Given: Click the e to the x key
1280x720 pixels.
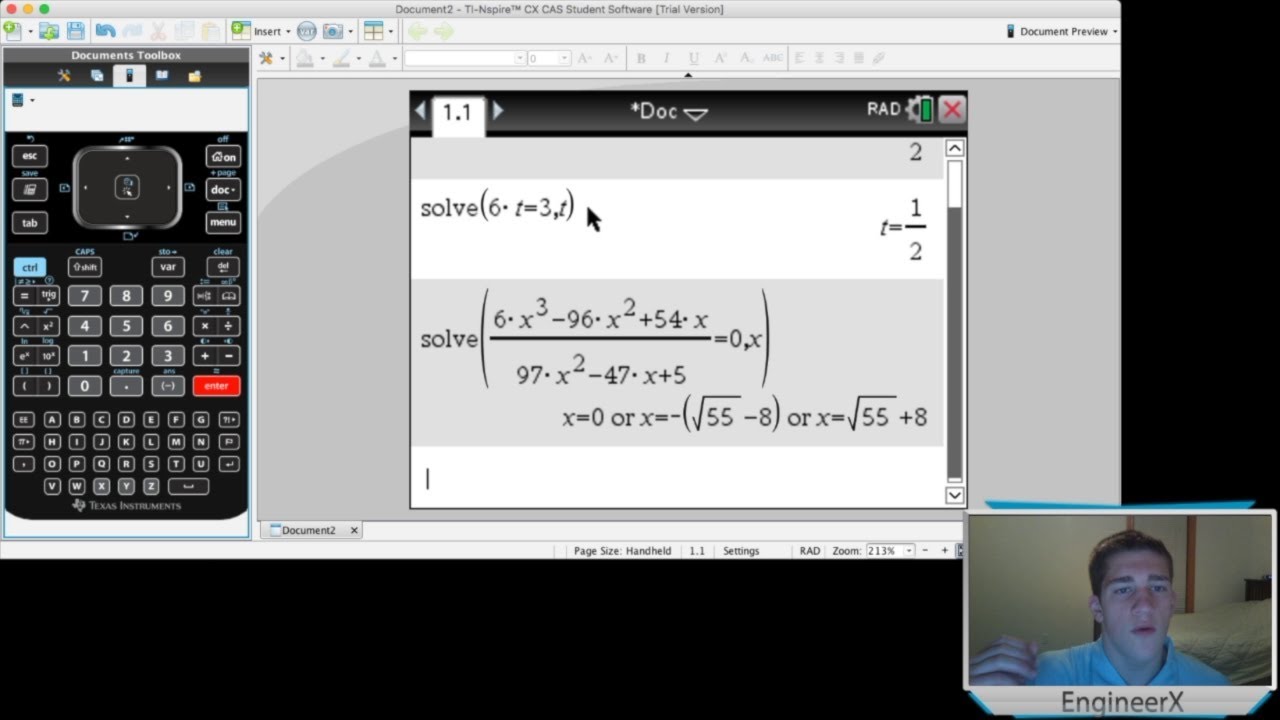Looking at the screenshot, I should pyautogui.click(x=24, y=355).
